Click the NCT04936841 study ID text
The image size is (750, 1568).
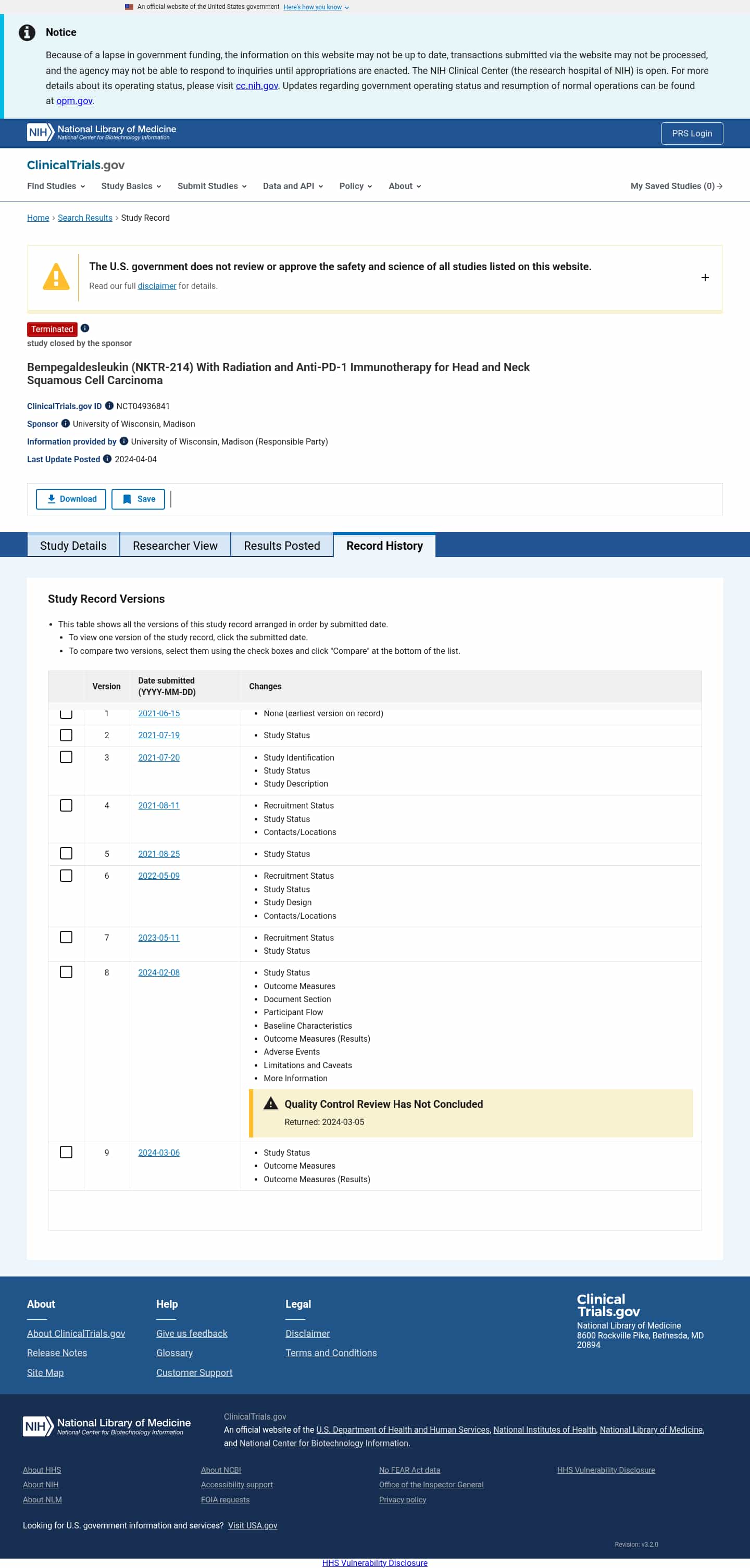click(x=143, y=406)
